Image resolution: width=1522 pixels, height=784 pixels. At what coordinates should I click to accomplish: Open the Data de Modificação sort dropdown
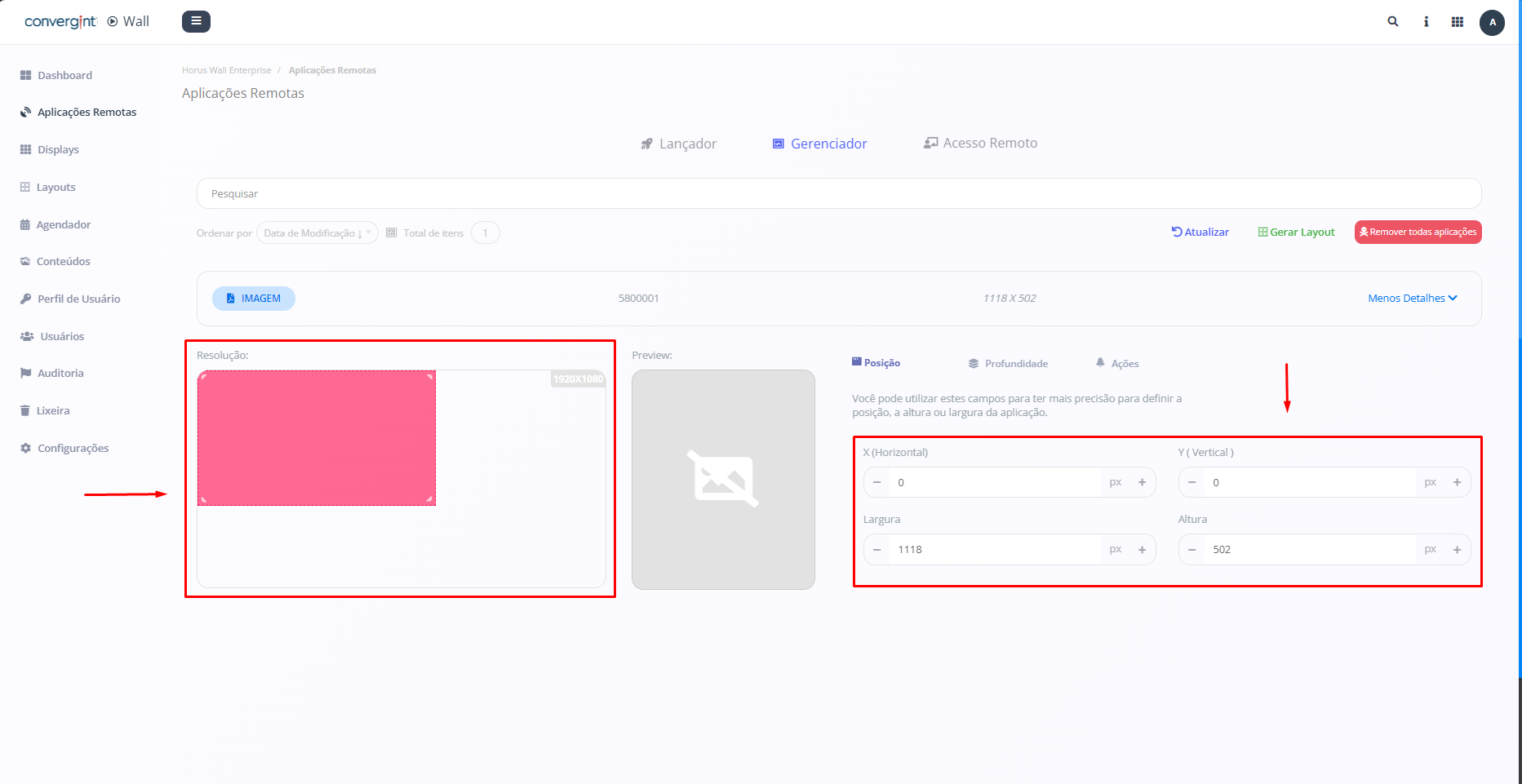[x=317, y=233]
